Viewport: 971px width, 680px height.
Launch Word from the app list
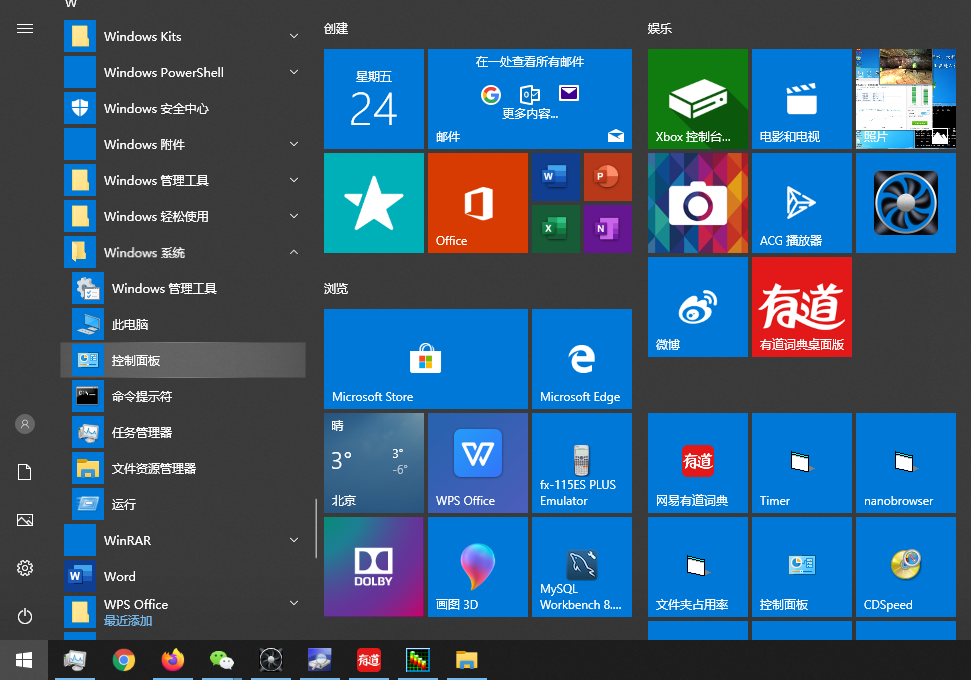coord(183,576)
